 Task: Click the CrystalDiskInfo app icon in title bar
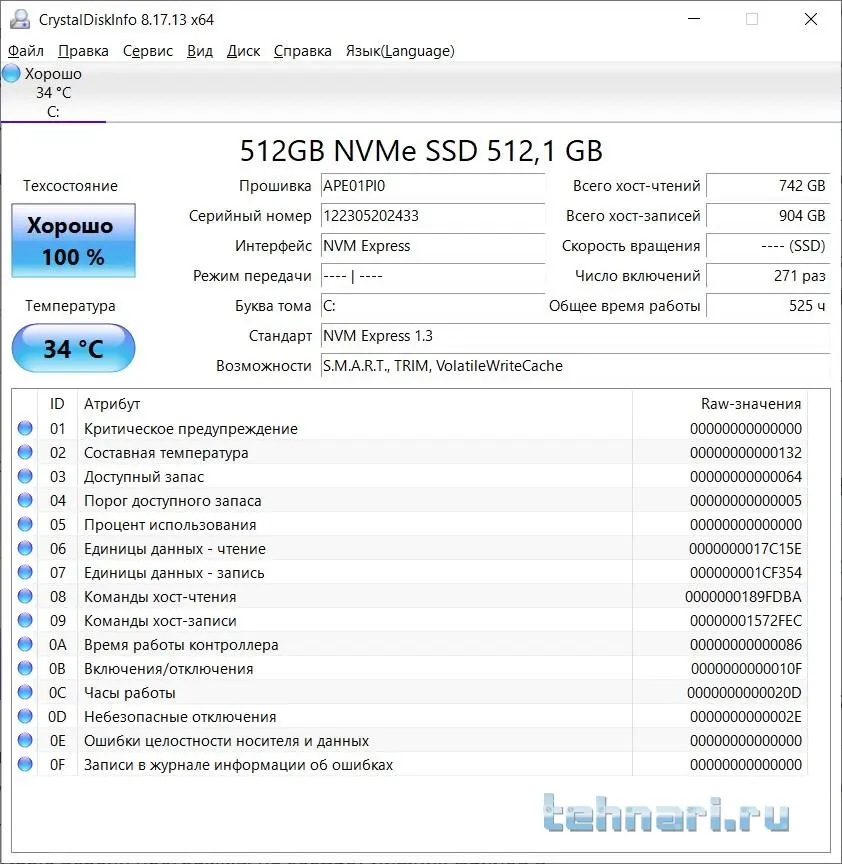[x=20, y=19]
